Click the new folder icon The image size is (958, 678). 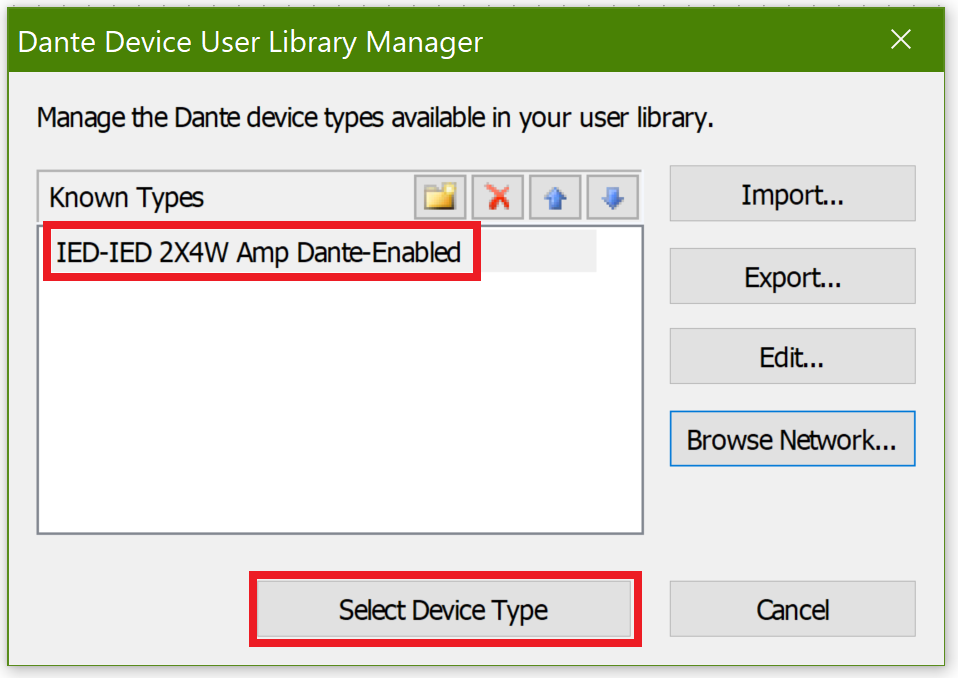coord(440,197)
